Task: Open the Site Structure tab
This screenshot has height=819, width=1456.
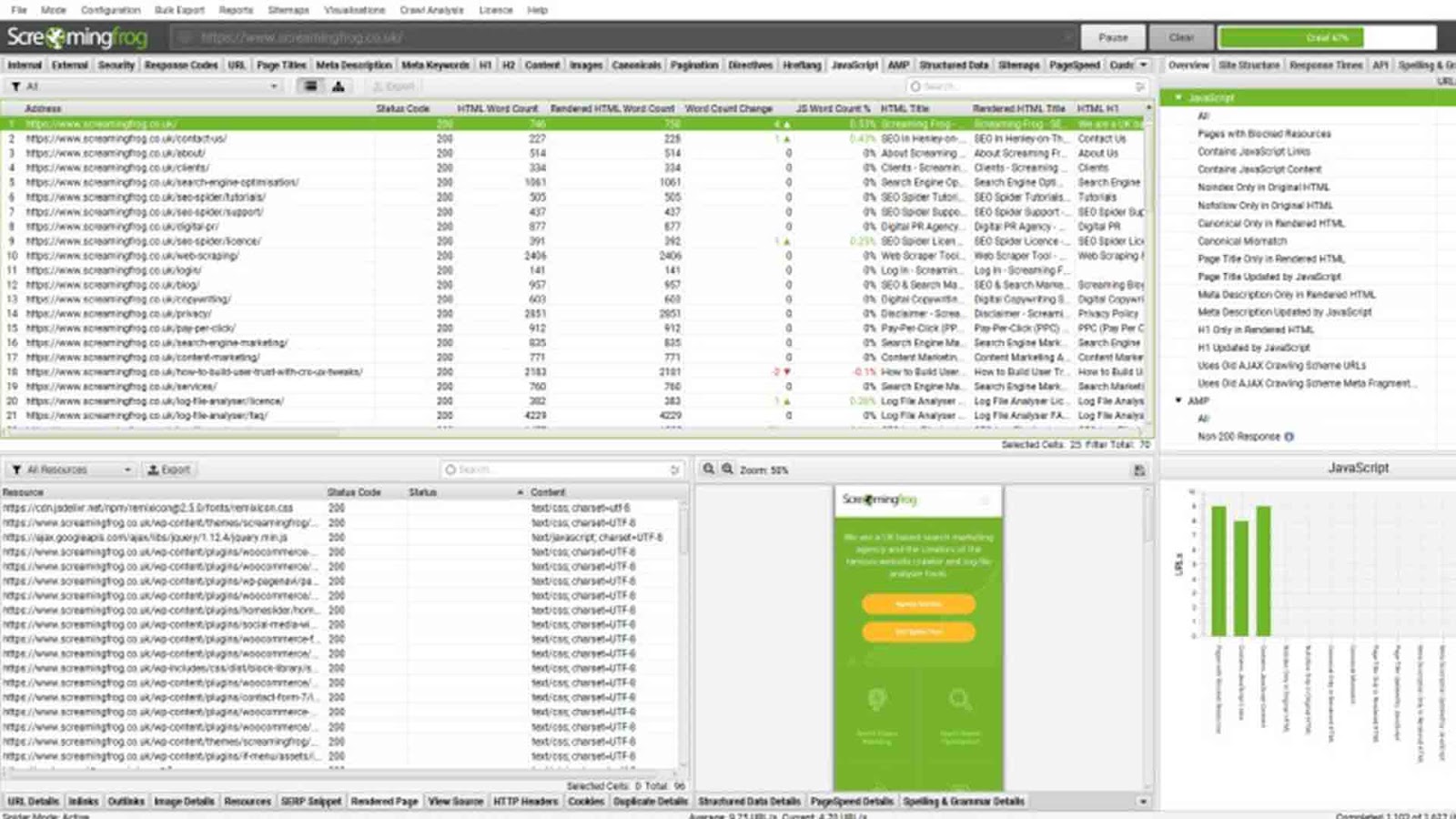Action: coord(1249,65)
